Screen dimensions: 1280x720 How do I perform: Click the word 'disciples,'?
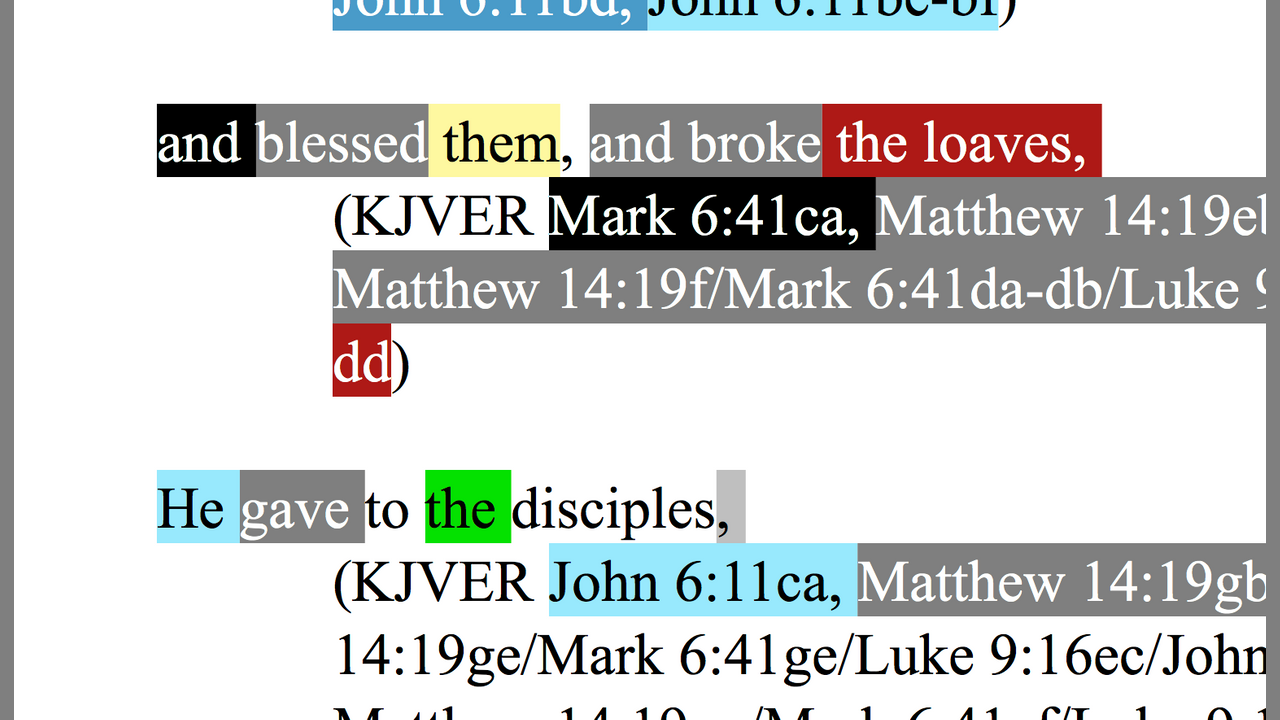click(614, 507)
